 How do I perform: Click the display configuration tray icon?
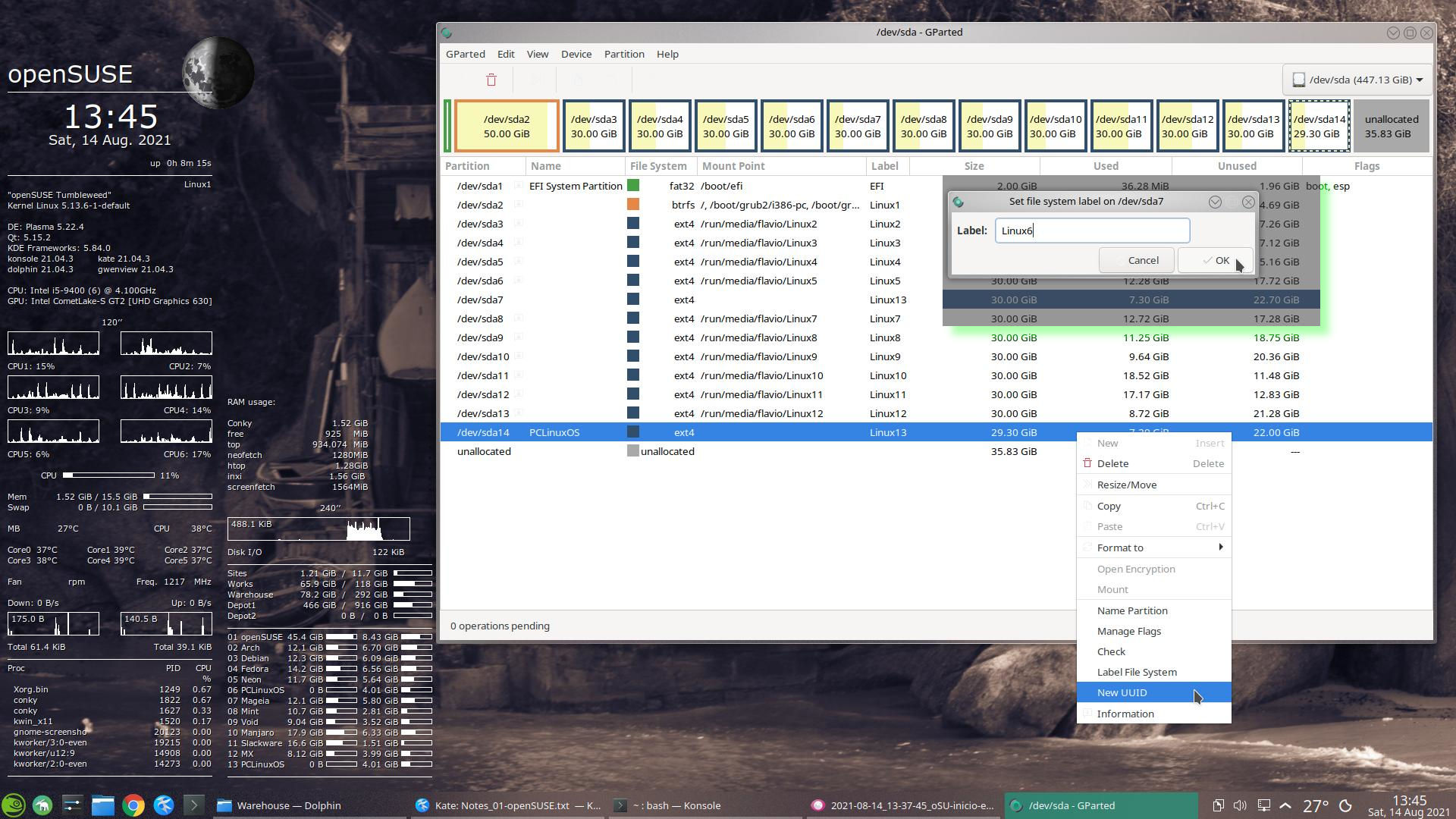(1263, 805)
